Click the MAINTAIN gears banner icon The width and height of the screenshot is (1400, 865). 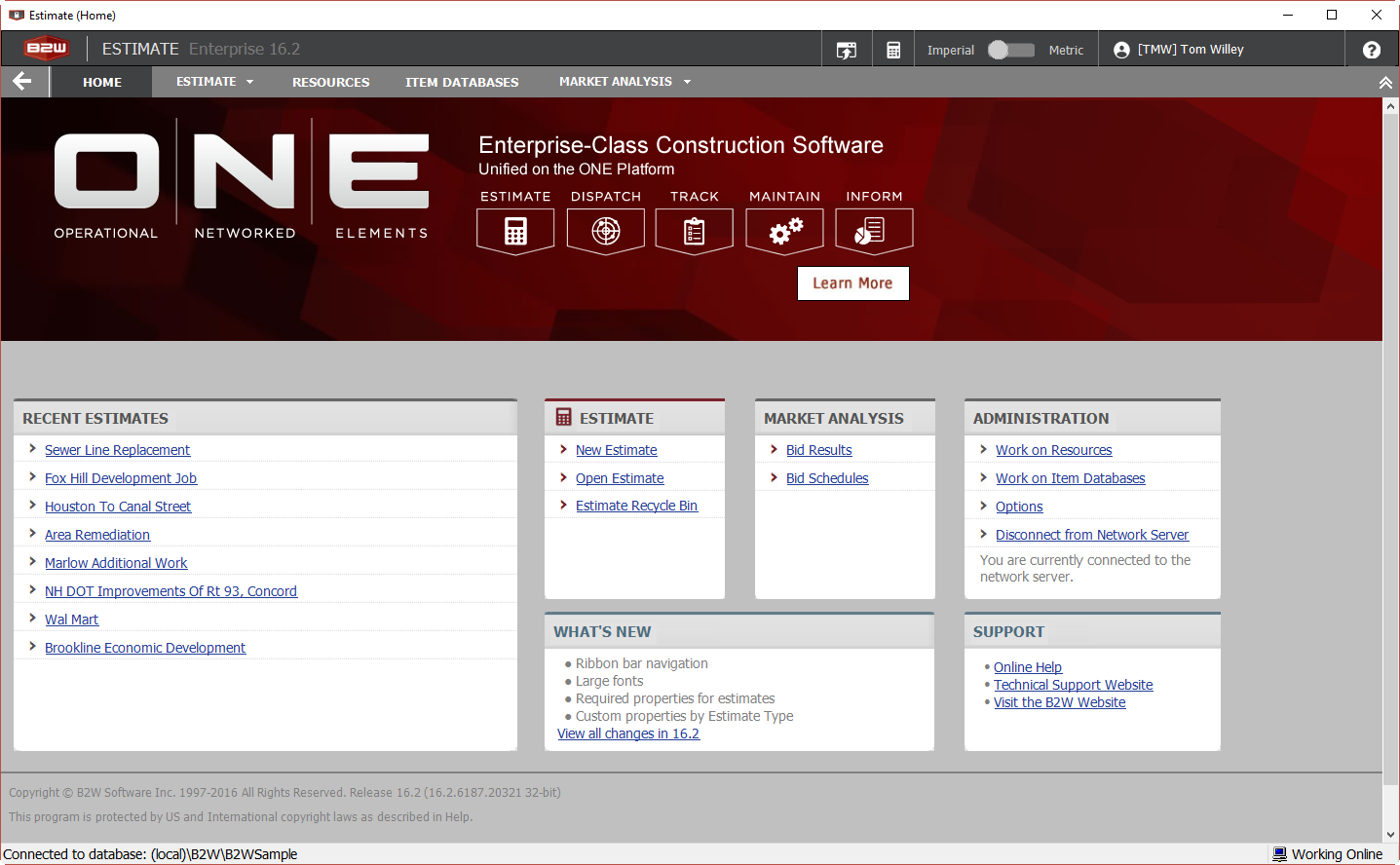[x=785, y=231]
